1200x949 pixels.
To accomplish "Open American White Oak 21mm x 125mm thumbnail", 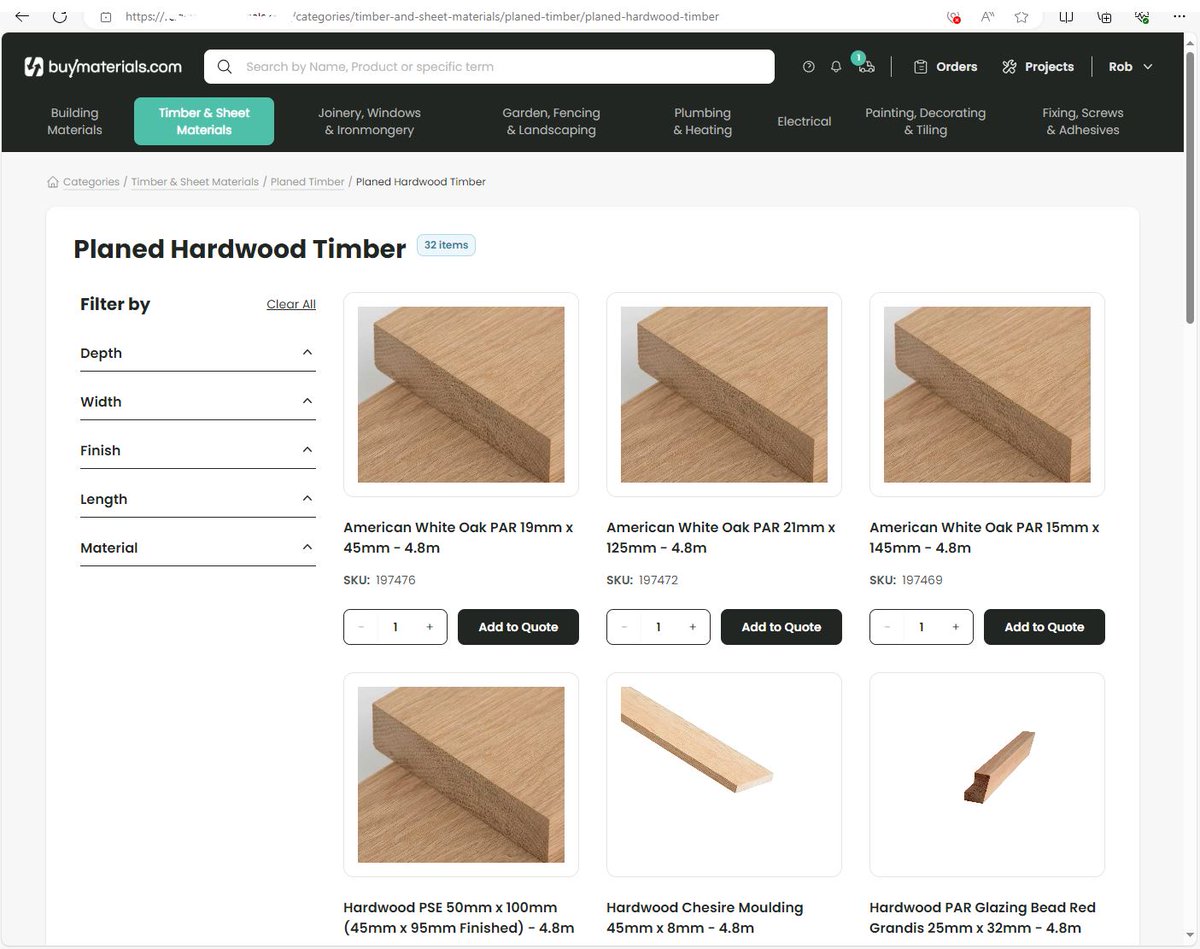I will [x=724, y=394].
